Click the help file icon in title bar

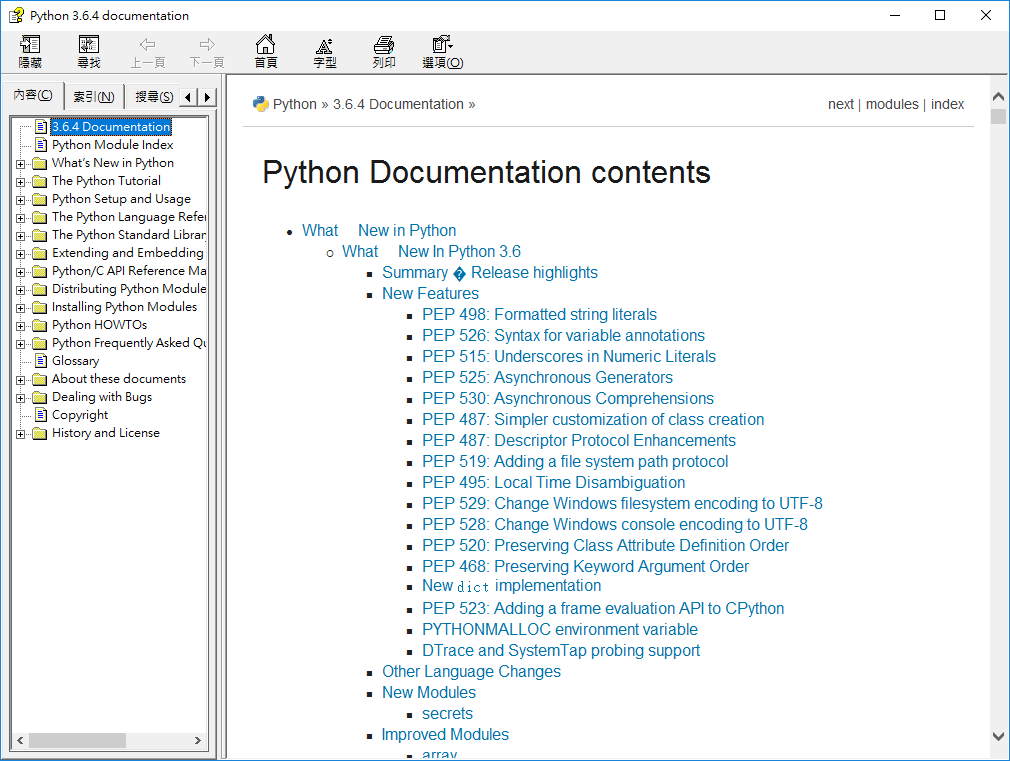tap(16, 15)
